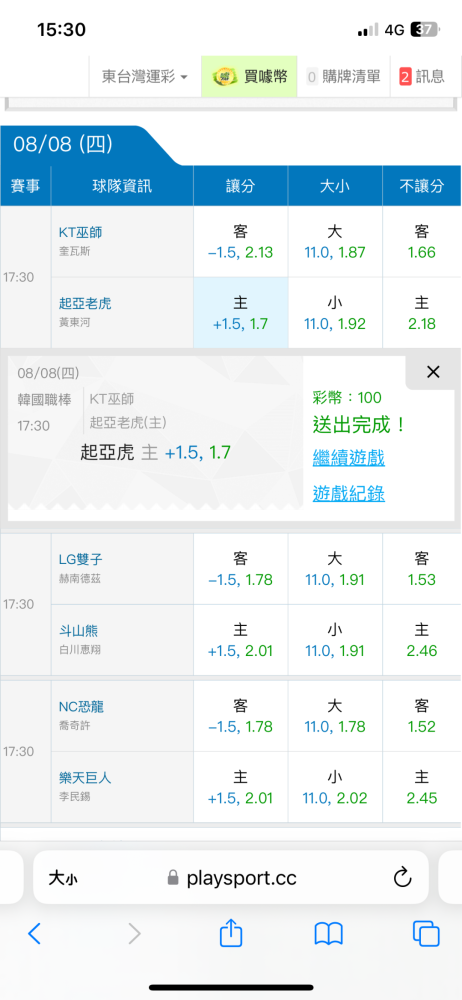This screenshot has width=462, height=1000.
Task: Tap the playsport.cc address field
Action: click(231, 878)
